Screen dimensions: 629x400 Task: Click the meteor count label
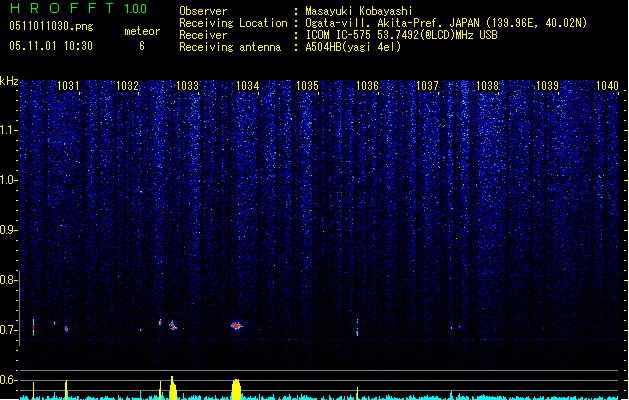142,31
